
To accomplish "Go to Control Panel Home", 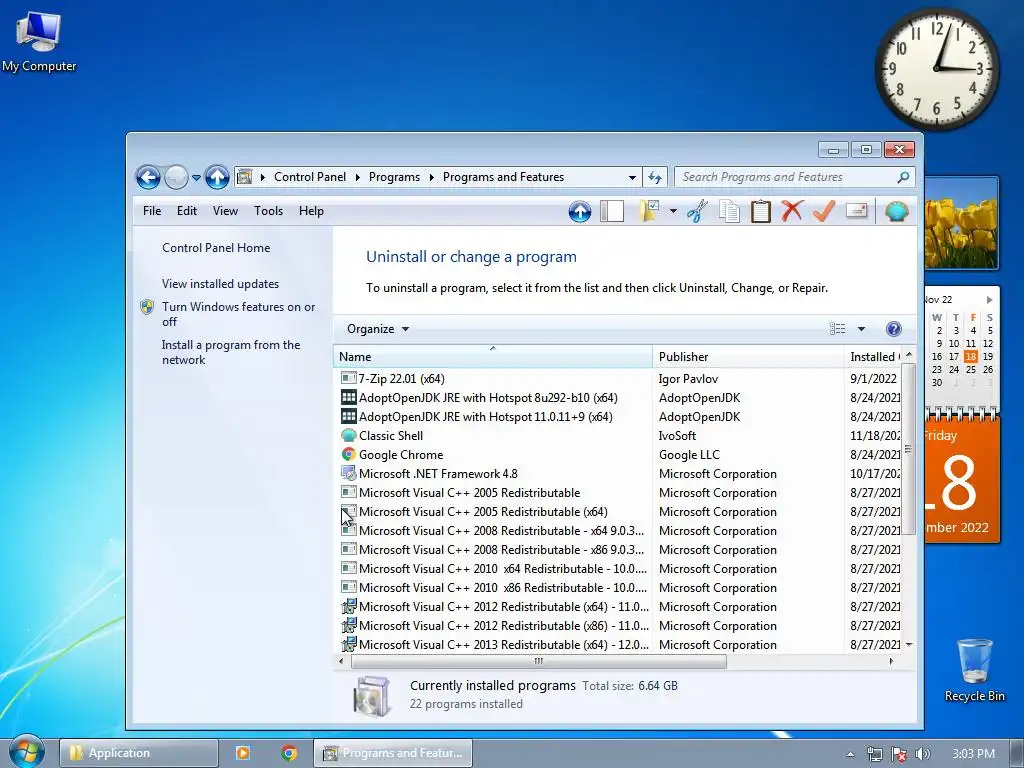I will click(x=216, y=248).
